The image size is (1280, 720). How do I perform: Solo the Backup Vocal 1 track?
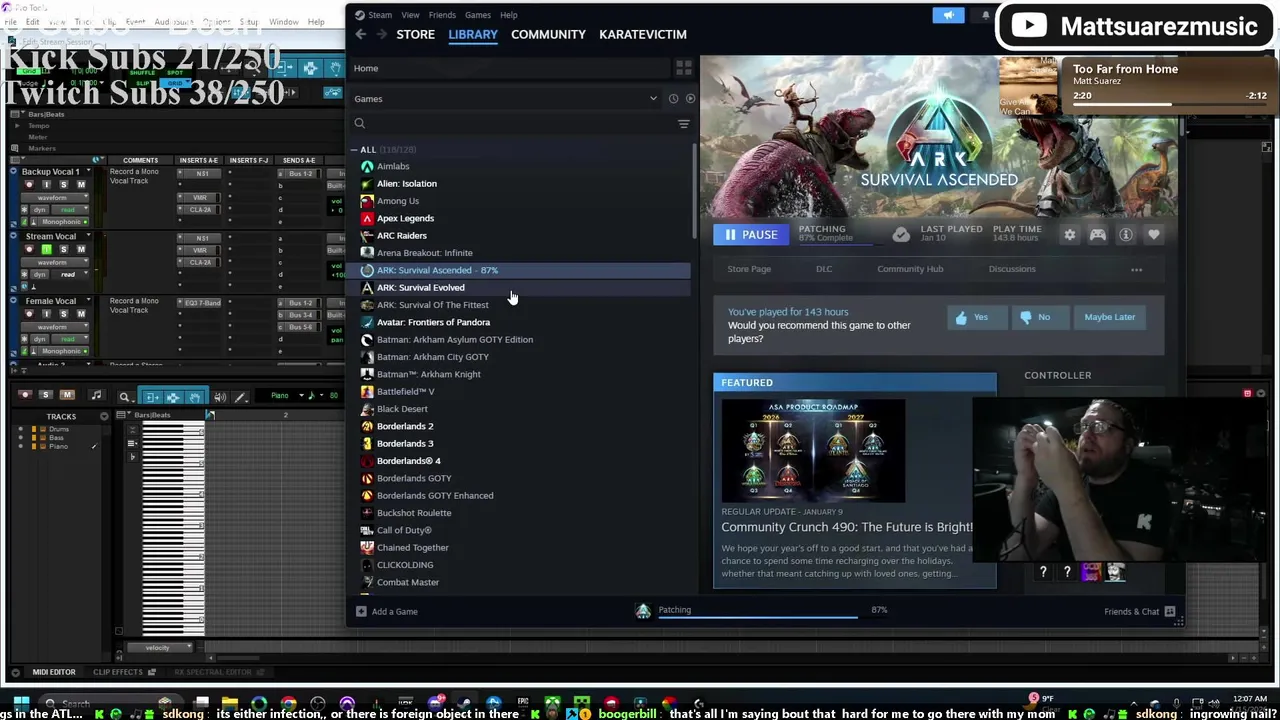click(x=64, y=185)
